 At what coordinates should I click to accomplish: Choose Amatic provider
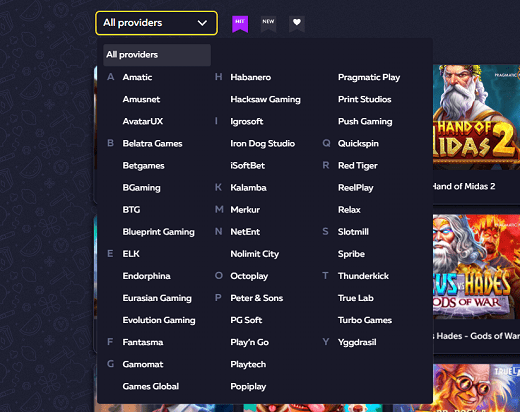[137, 77]
